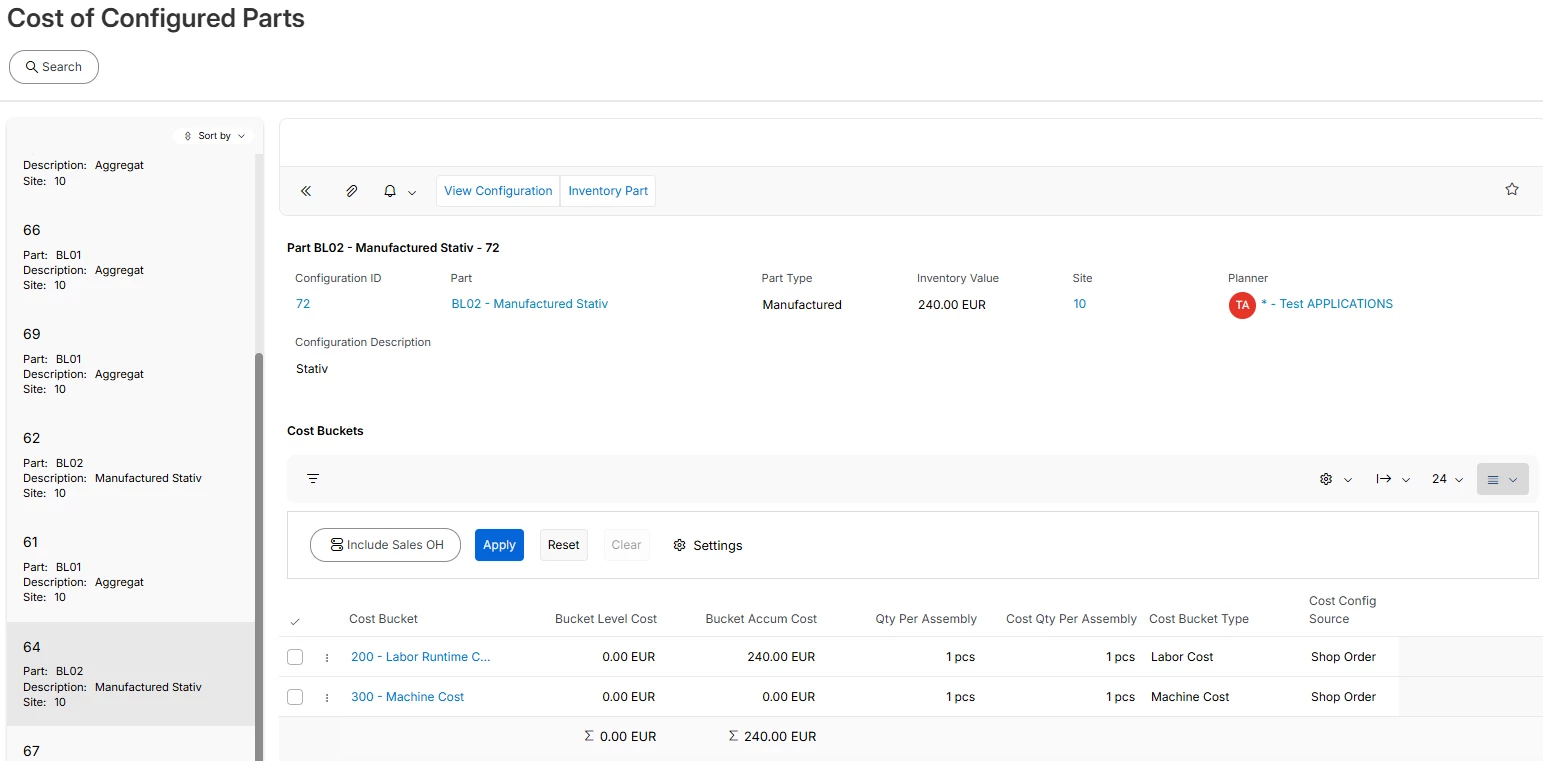Screen dimensions: 1543x761
Task: Open the three-dot menu for the 300 - Machine Cost row
Action: [327, 697]
